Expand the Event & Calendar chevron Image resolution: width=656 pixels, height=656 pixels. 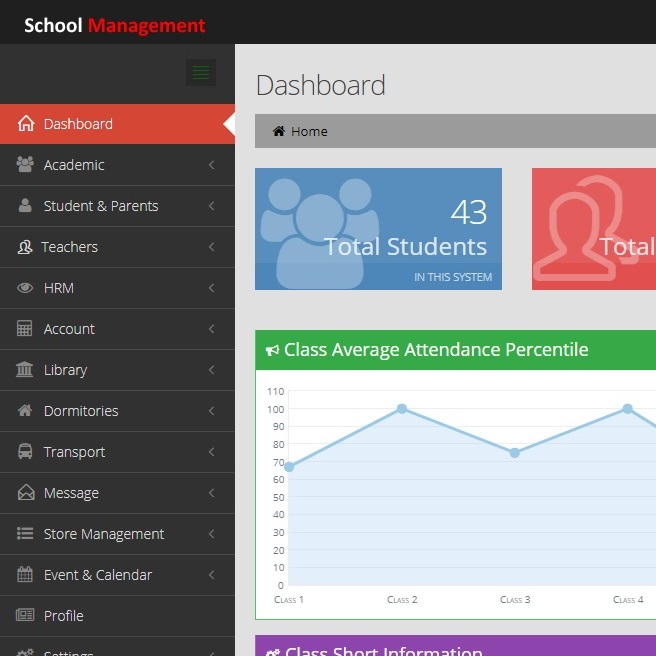pos(212,575)
